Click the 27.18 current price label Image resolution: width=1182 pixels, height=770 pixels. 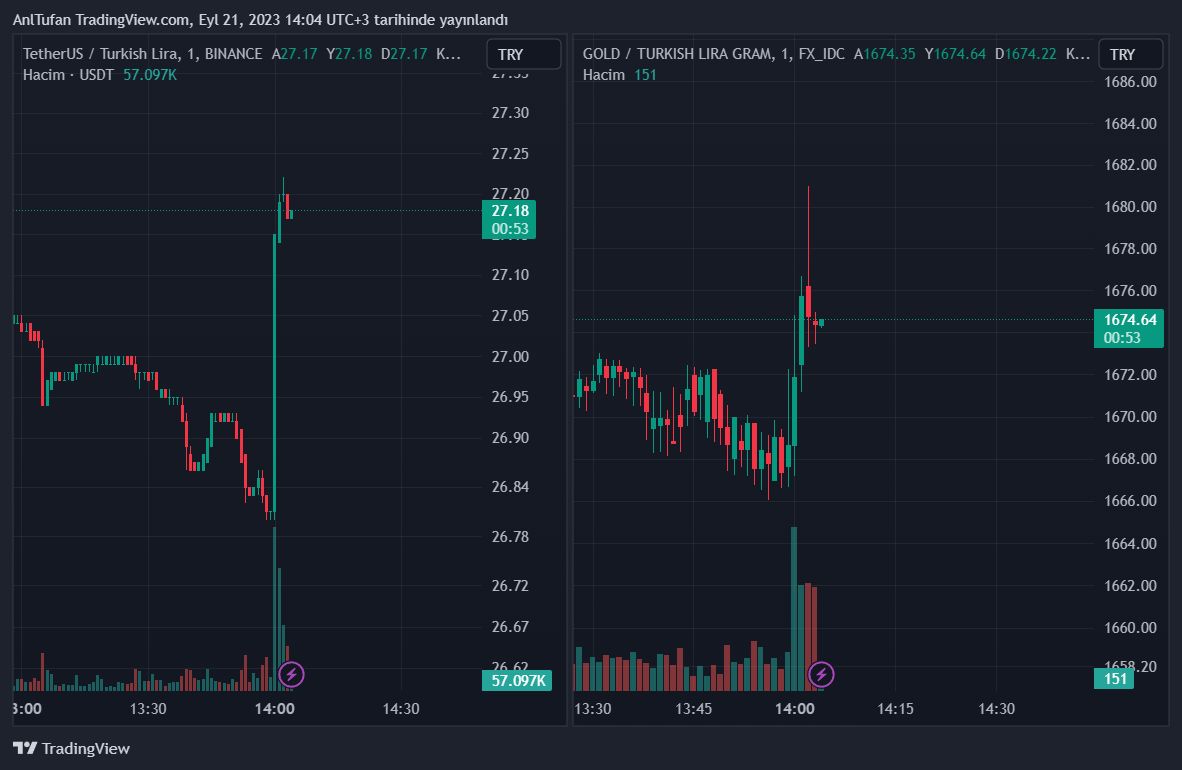[x=510, y=211]
